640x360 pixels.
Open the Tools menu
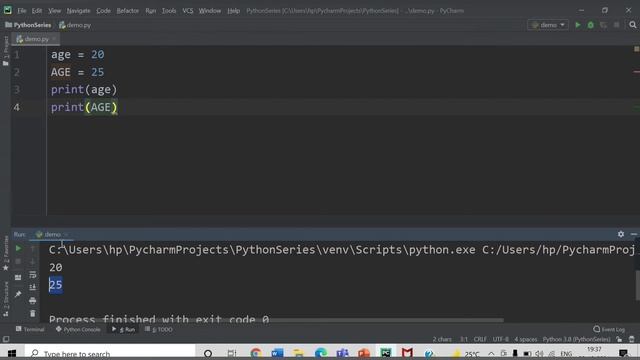(x=169, y=11)
